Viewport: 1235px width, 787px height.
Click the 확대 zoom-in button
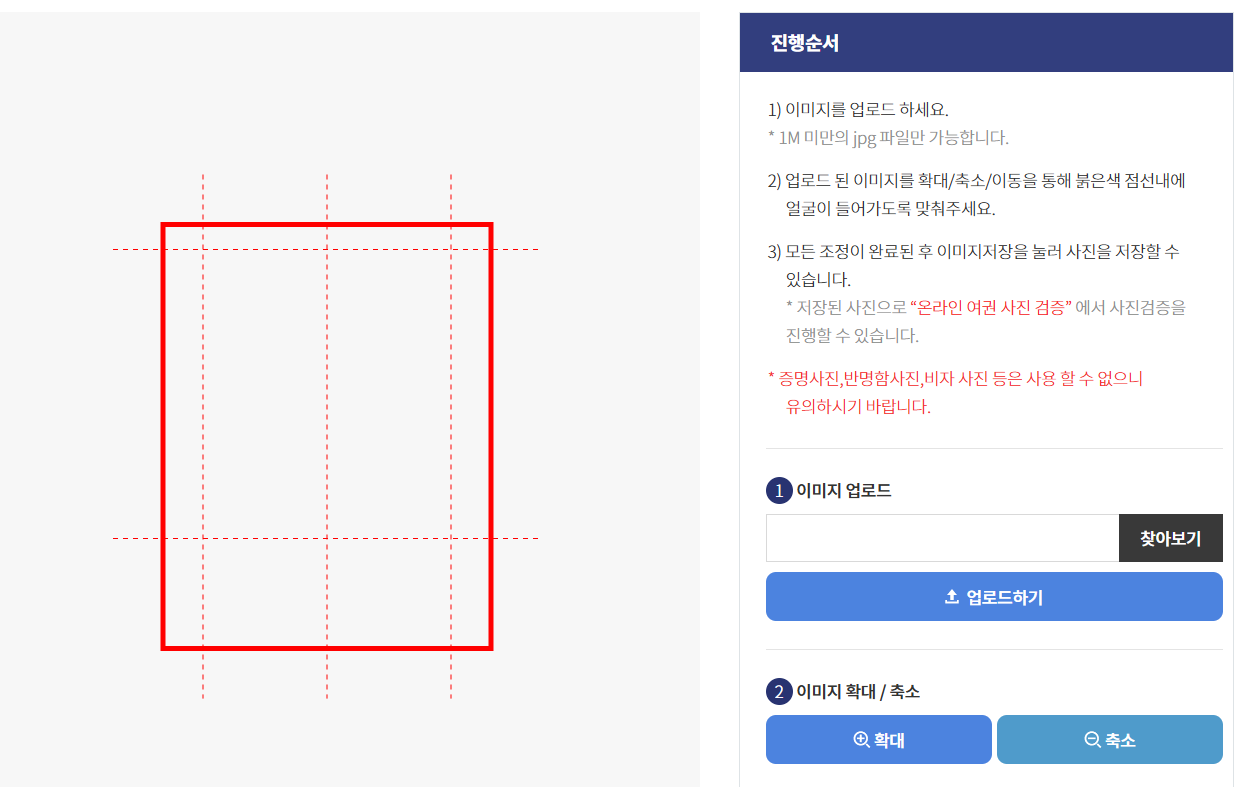pyautogui.click(x=878, y=739)
